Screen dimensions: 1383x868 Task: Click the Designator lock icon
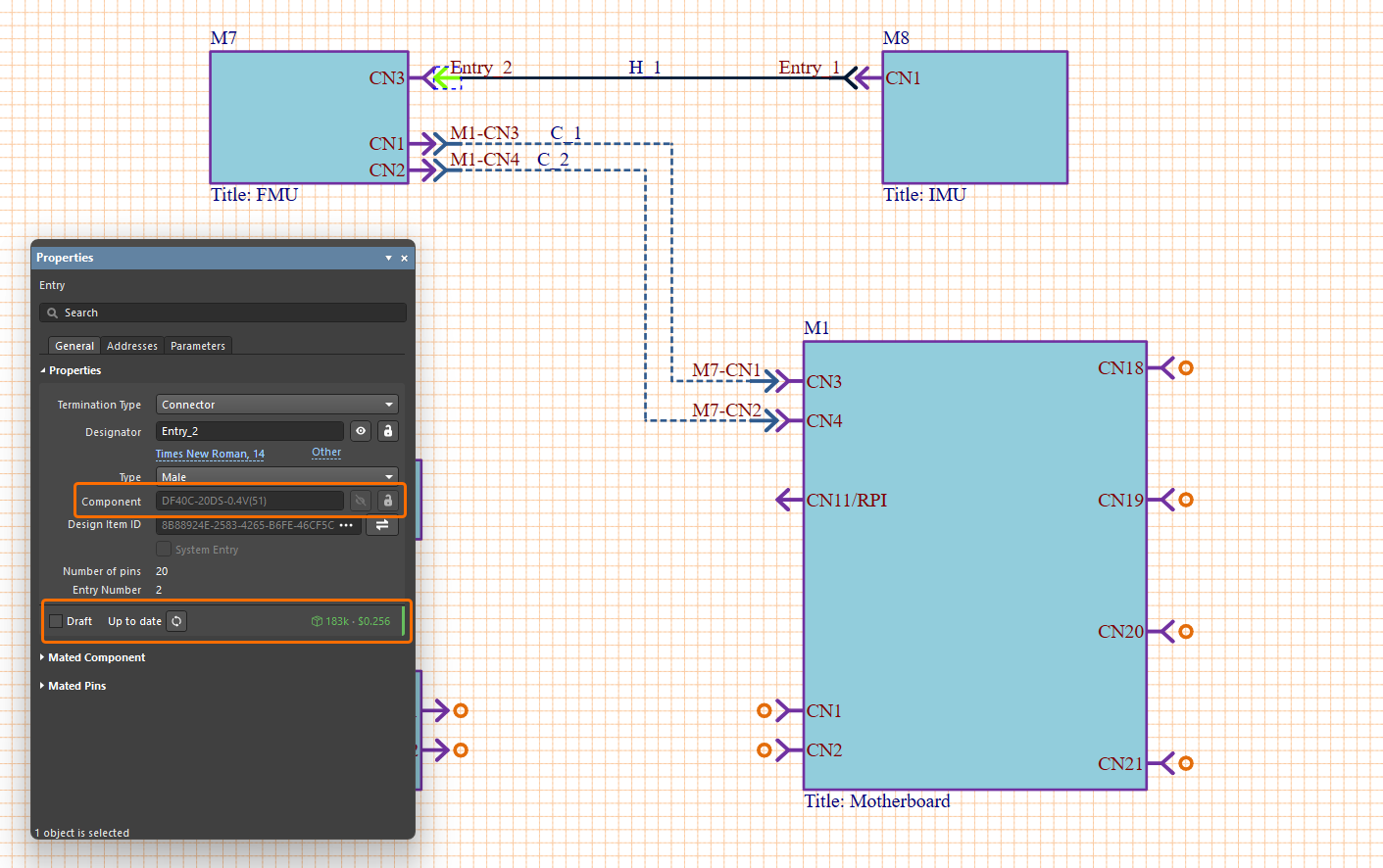pos(388,431)
